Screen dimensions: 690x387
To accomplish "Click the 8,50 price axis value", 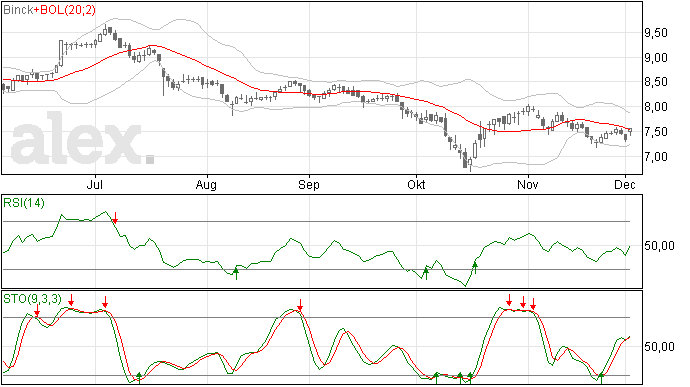I will (656, 82).
